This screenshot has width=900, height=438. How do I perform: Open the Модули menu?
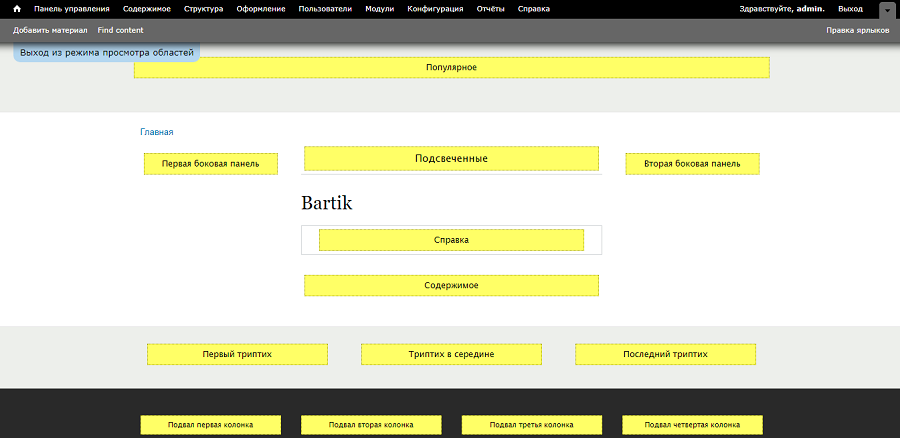[379, 9]
